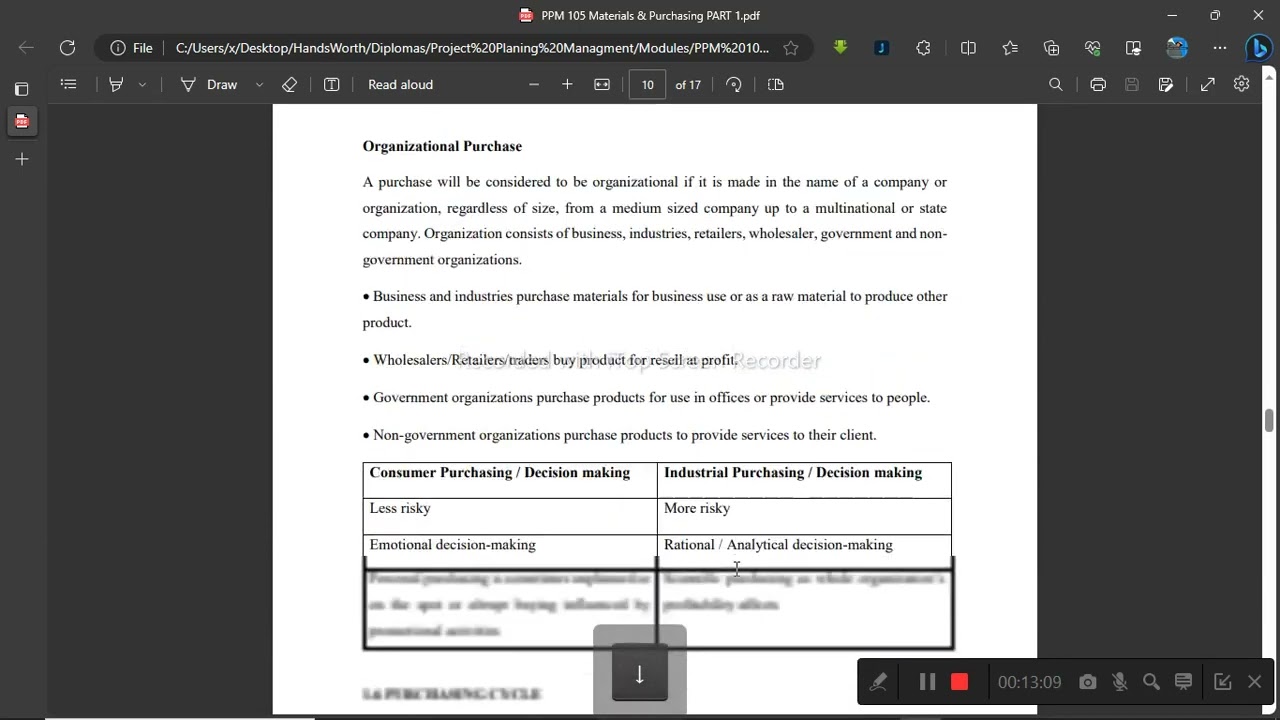Show the PDF table of contents

click(x=68, y=84)
